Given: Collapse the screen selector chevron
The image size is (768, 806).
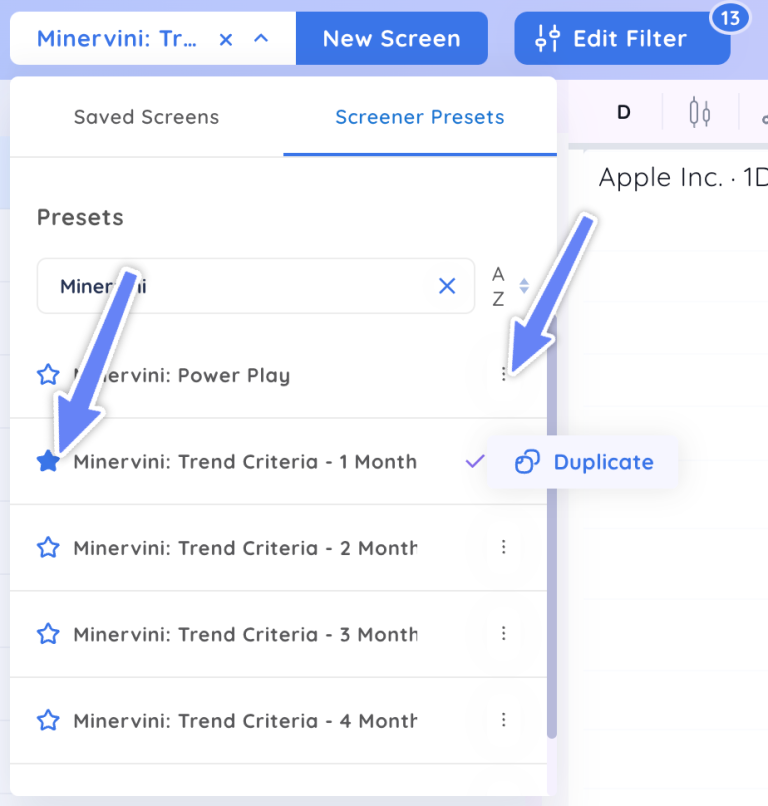Looking at the screenshot, I should [261, 39].
